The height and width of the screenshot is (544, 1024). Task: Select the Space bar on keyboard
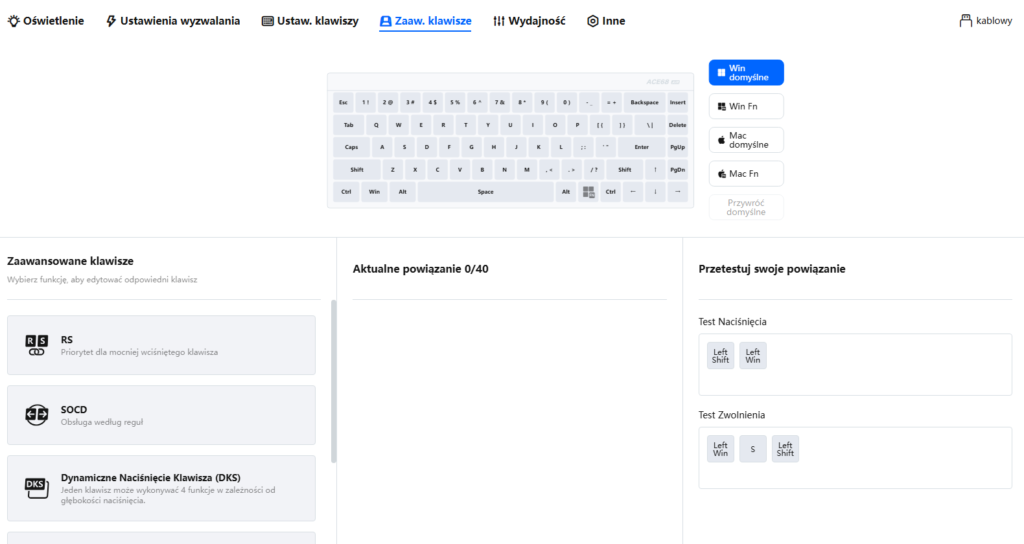click(485, 192)
